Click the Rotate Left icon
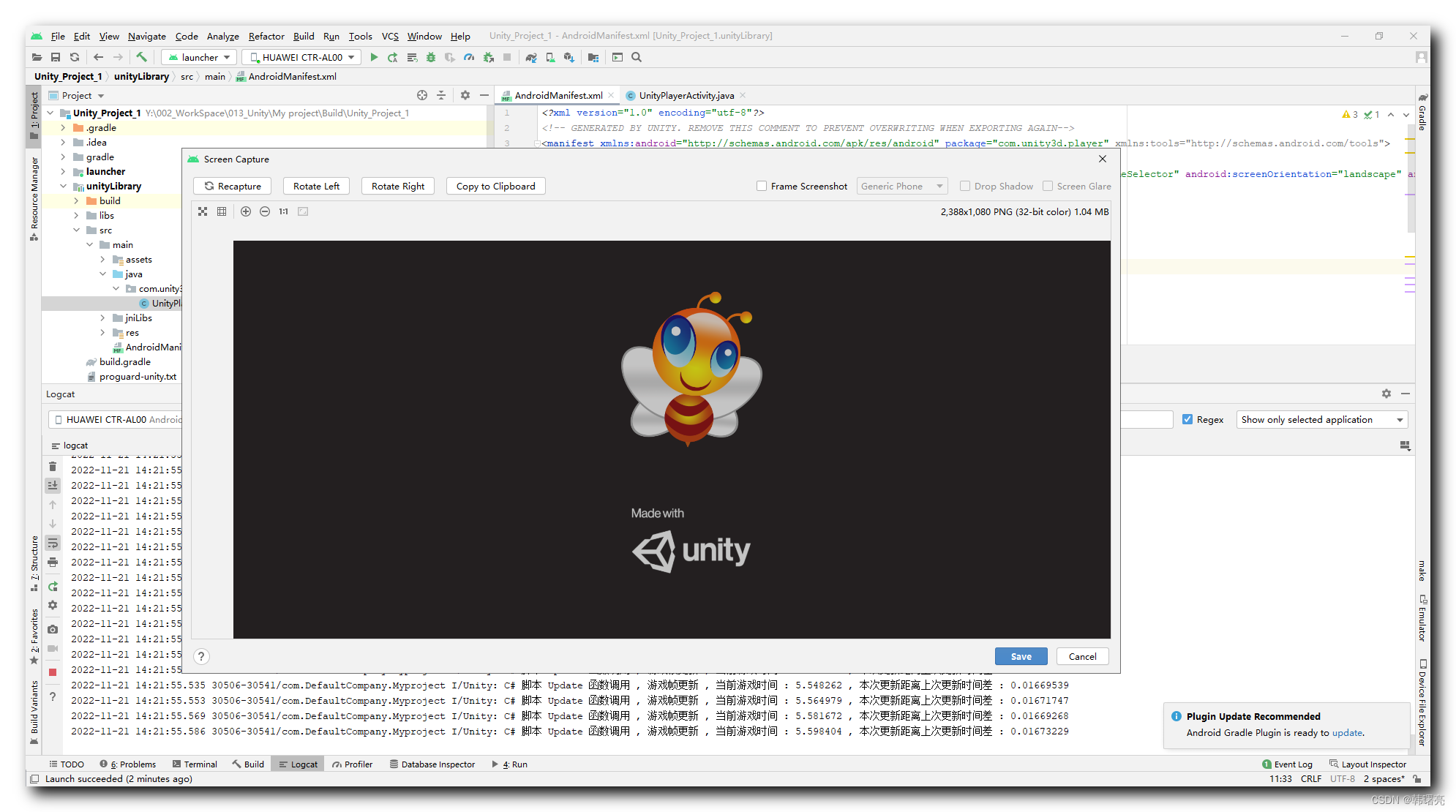This screenshot has height=812, width=1456. coord(315,186)
